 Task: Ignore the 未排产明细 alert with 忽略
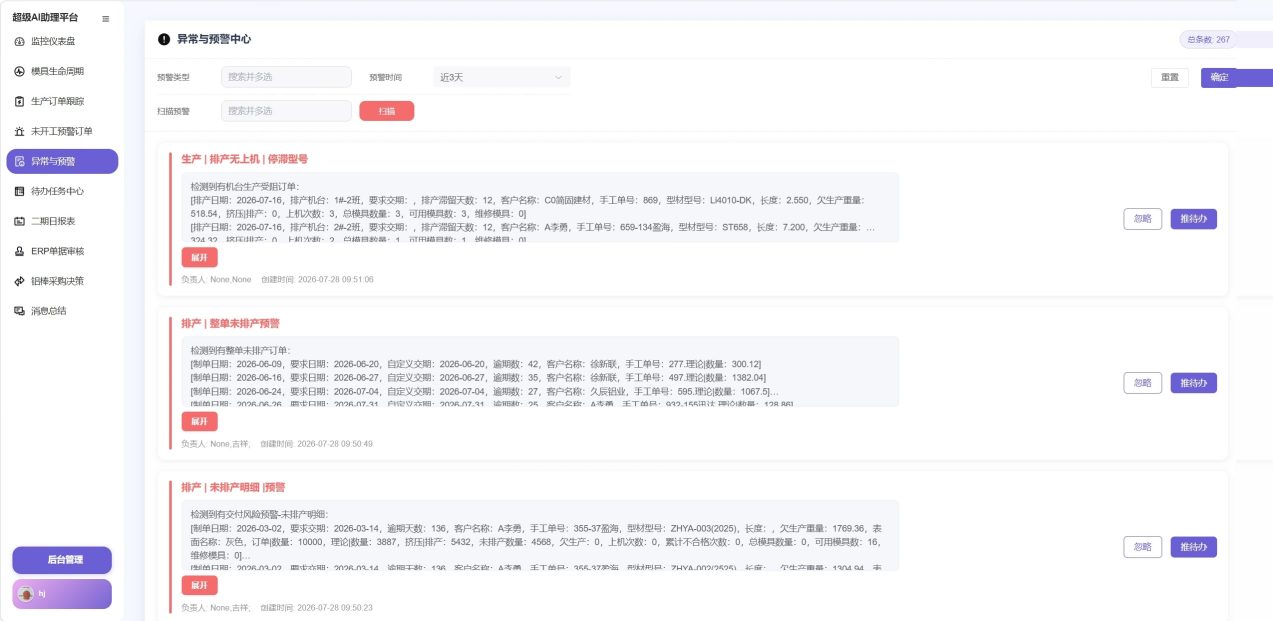[1143, 547]
